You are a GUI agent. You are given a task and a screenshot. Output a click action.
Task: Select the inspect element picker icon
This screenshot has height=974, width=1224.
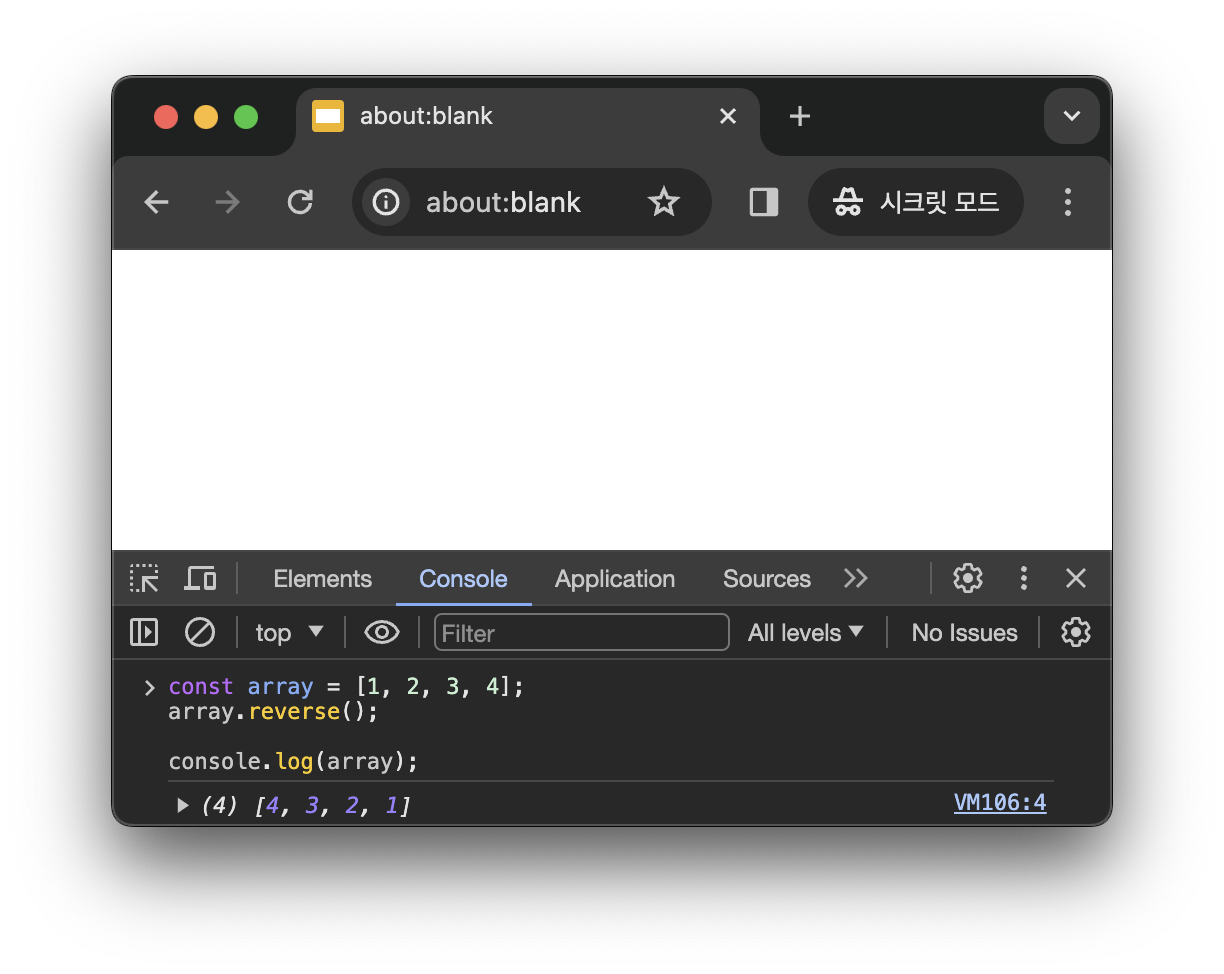(x=144, y=579)
